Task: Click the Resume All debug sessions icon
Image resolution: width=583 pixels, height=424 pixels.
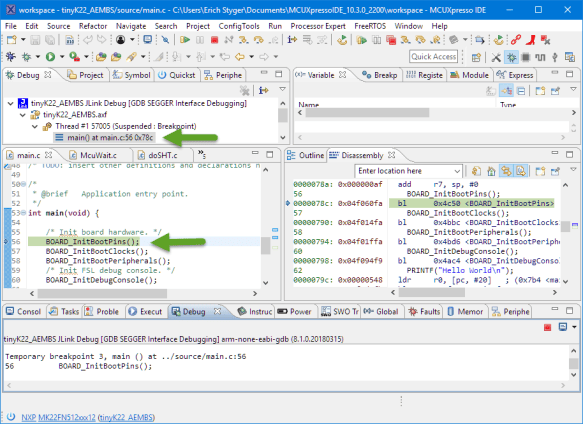Action: pyautogui.click(x=361, y=40)
